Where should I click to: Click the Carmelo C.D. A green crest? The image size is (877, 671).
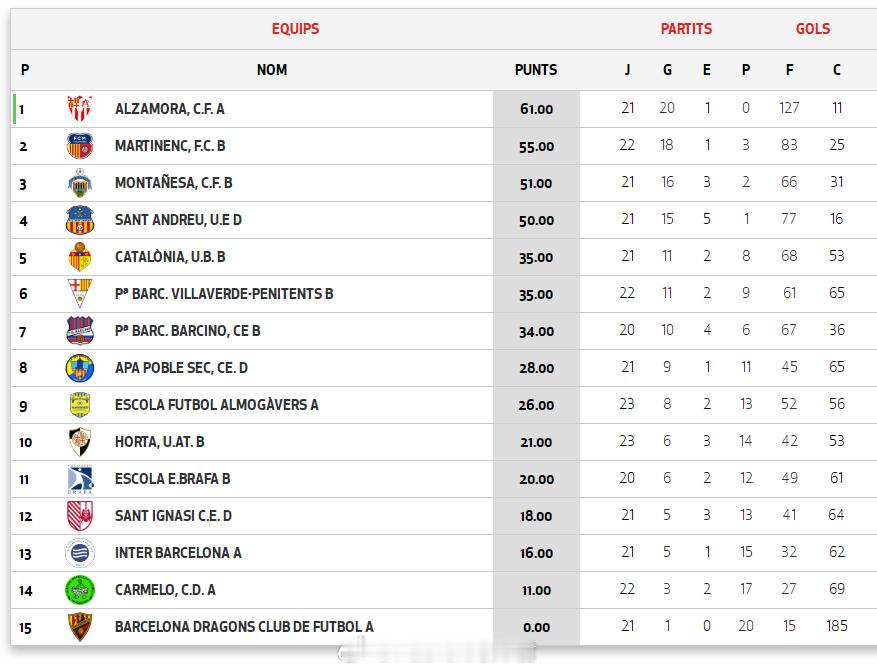pos(79,590)
